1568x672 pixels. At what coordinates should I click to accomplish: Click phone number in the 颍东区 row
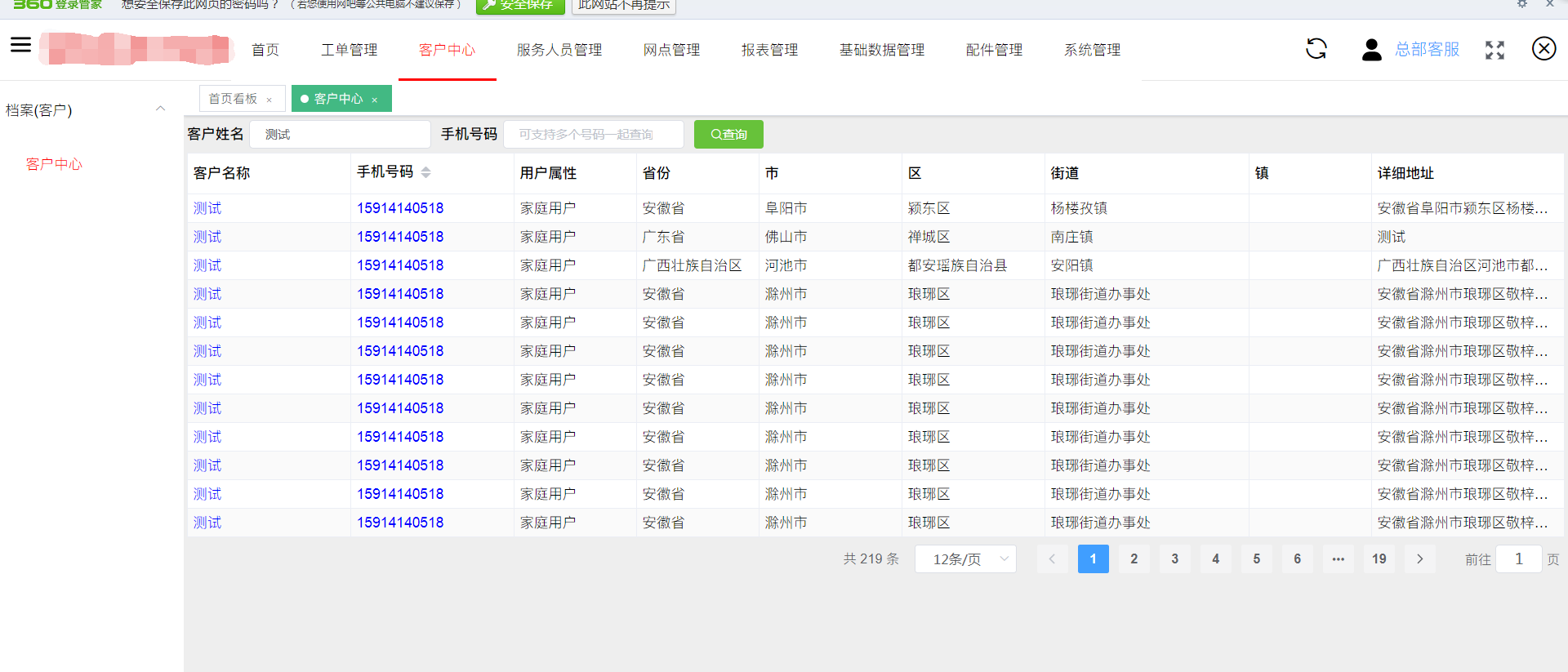pos(400,208)
